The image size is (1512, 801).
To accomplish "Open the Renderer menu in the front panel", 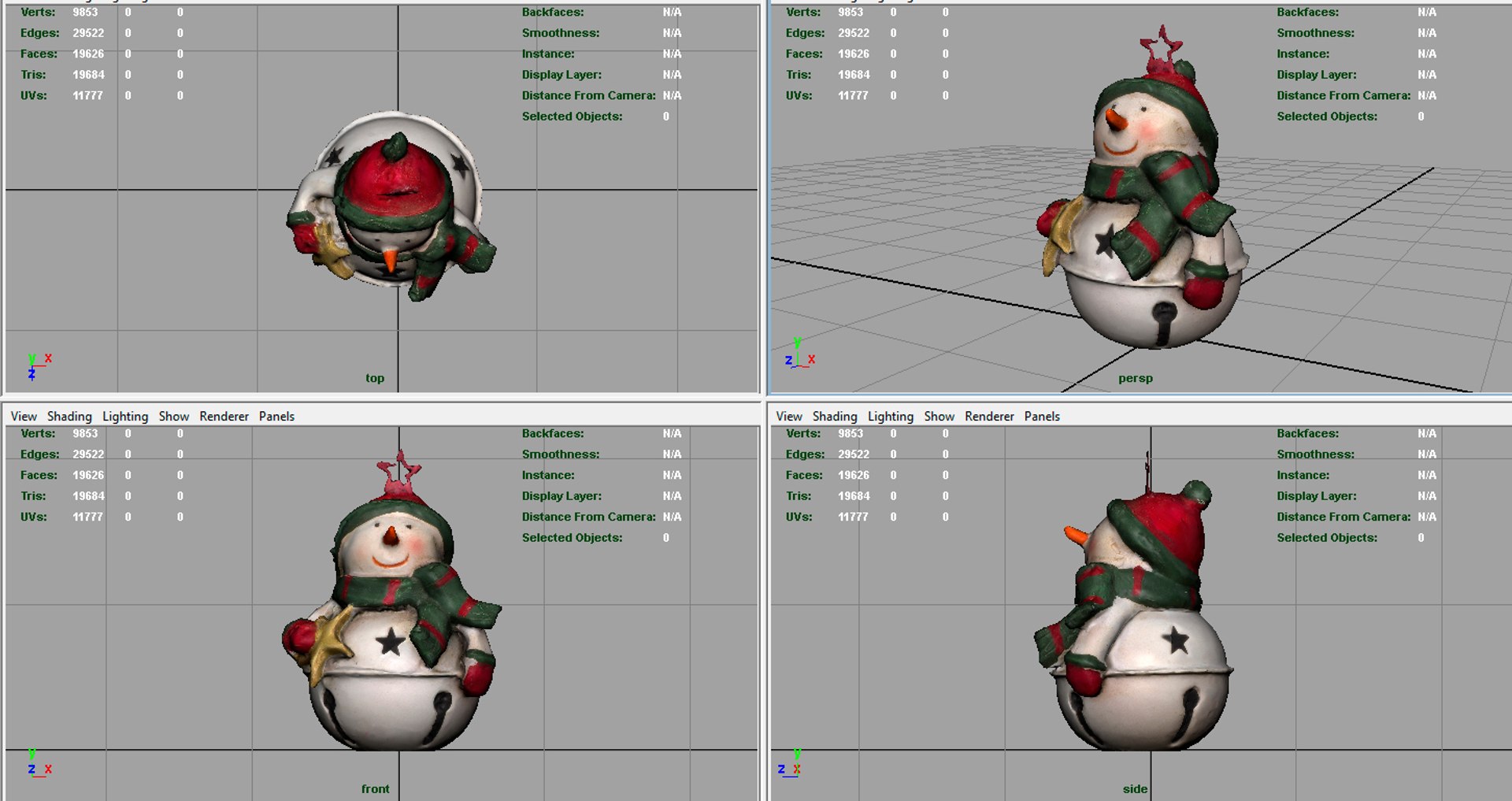I will pyautogui.click(x=224, y=416).
